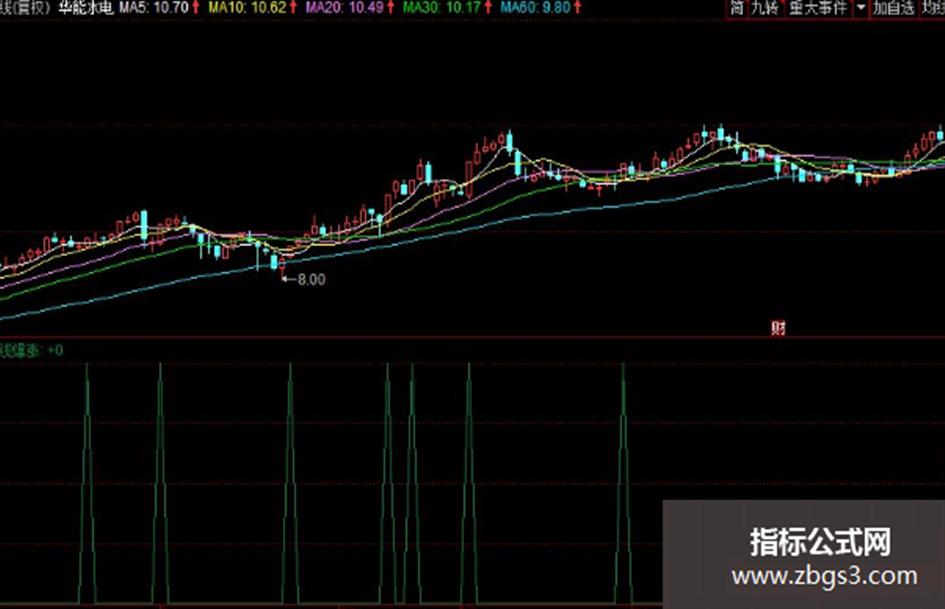The height and width of the screenshot is (609, 945).
Task: Click the MA10: 10.62 label
Action: coord(247,8)
